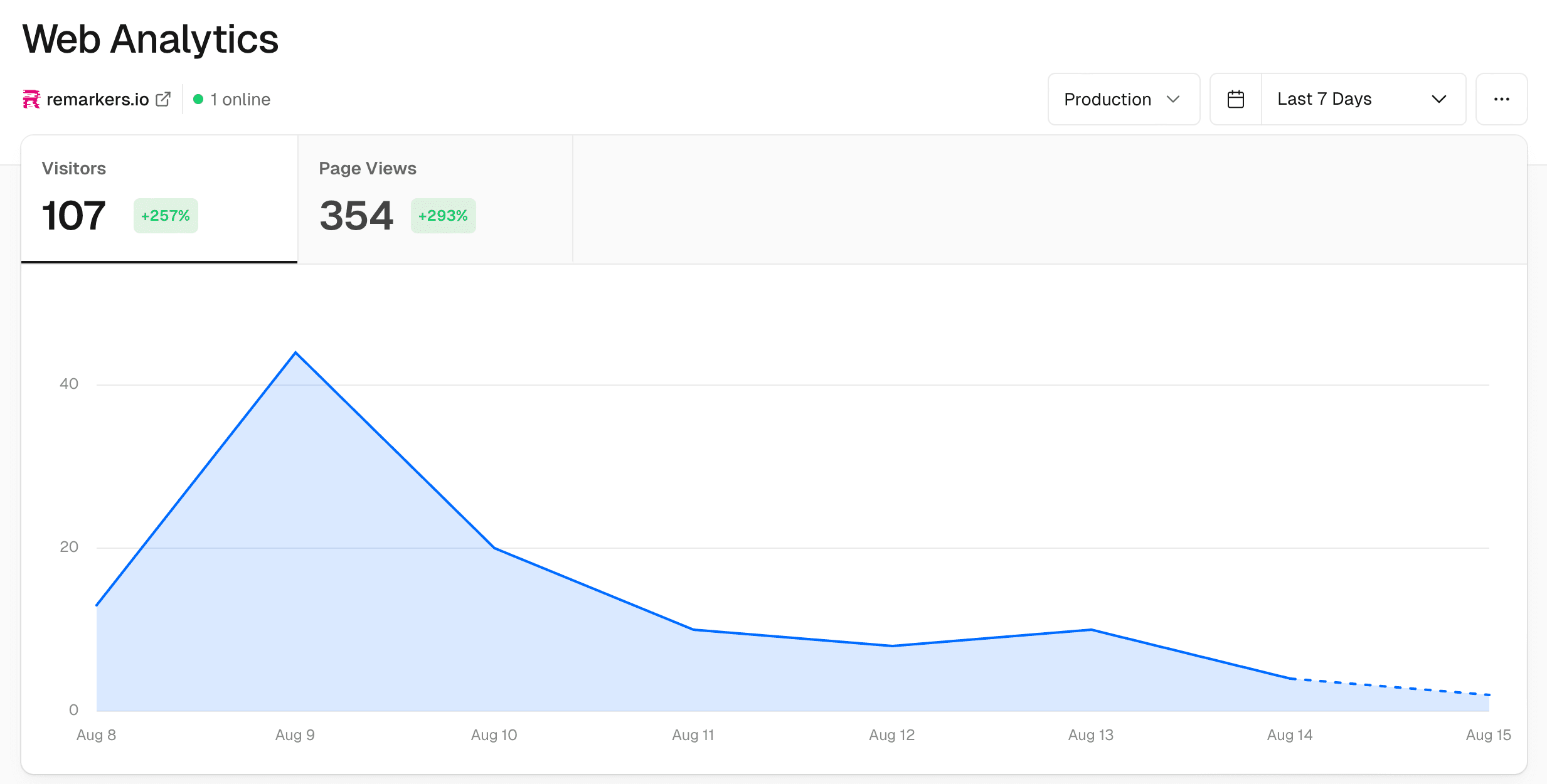Click the remarkers.io logo icon

(31, 99)
